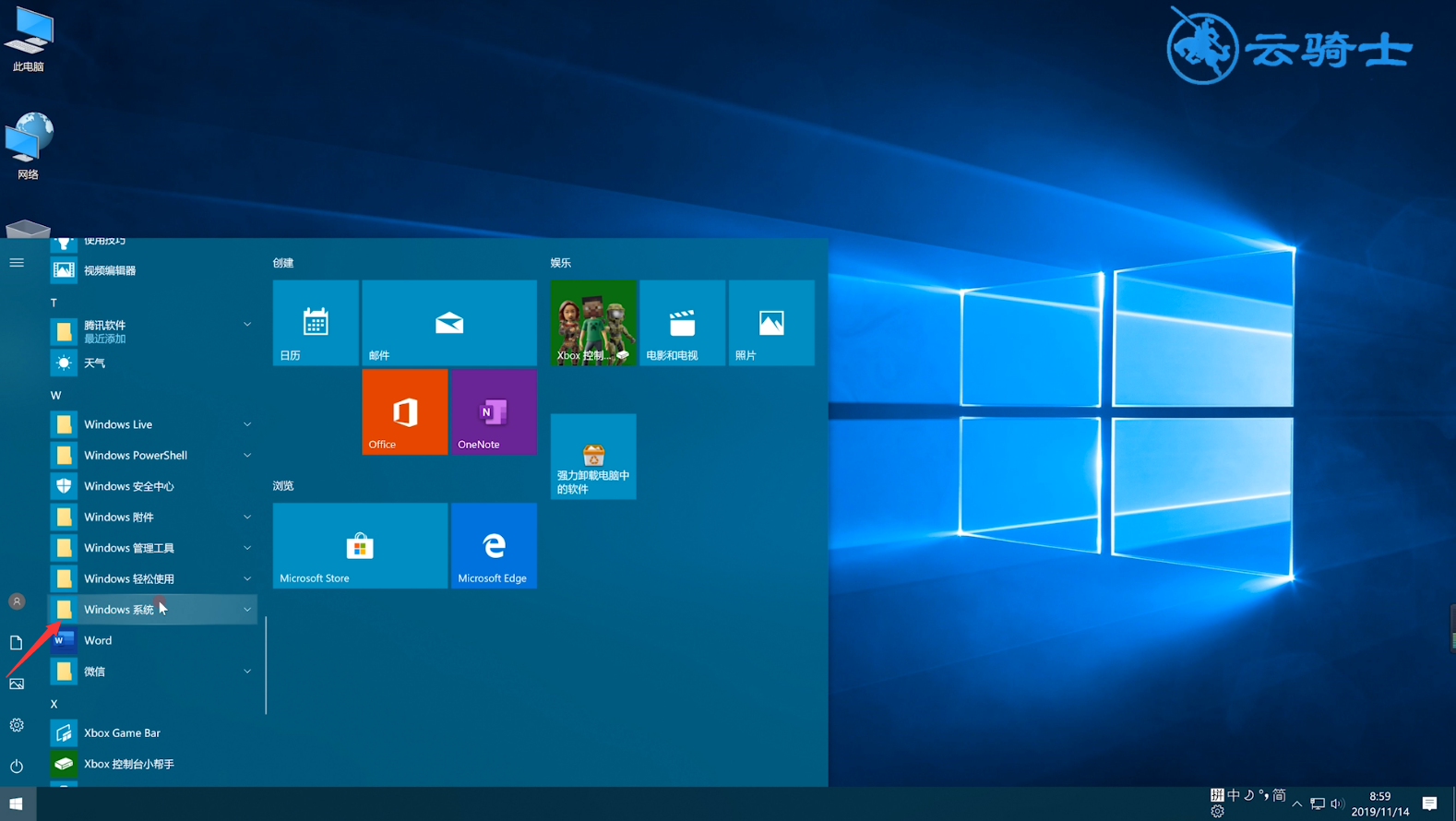1456x821 pixels.
Task: Click the app list scrollbar
Action: 266,665
